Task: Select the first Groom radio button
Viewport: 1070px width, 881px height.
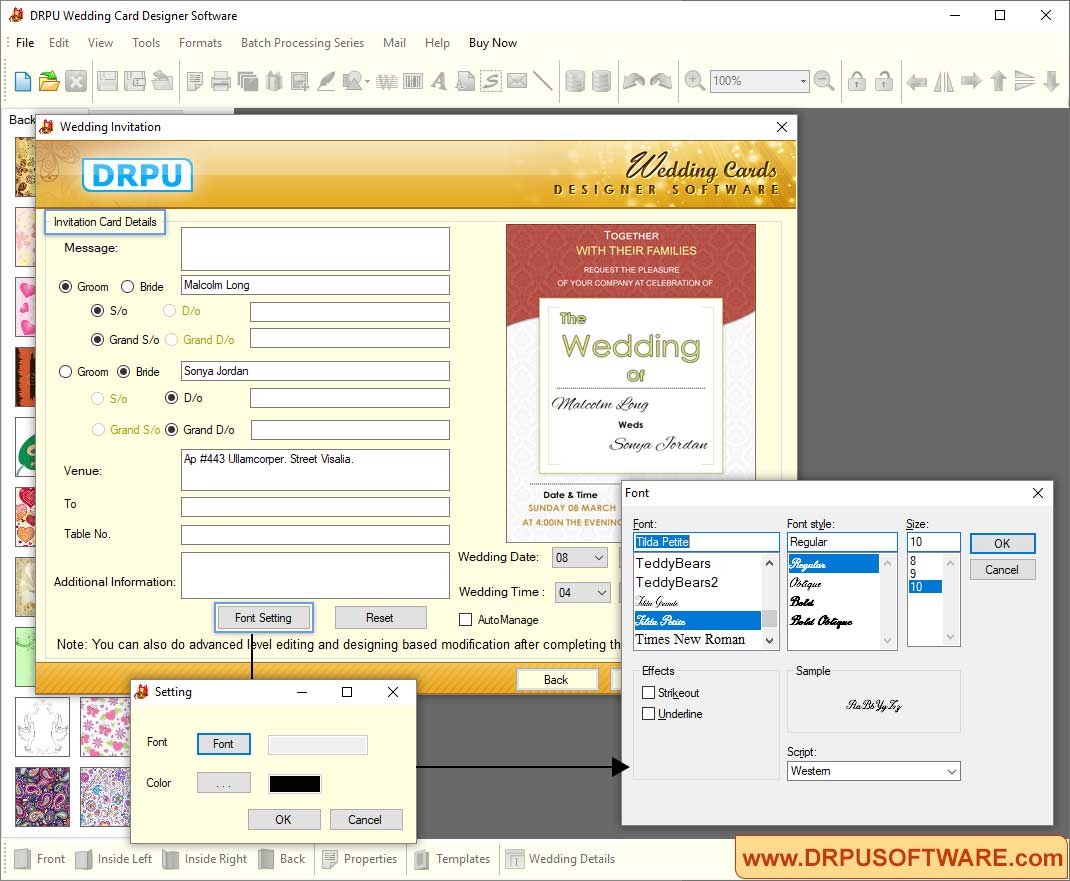Action: (66, 287)
